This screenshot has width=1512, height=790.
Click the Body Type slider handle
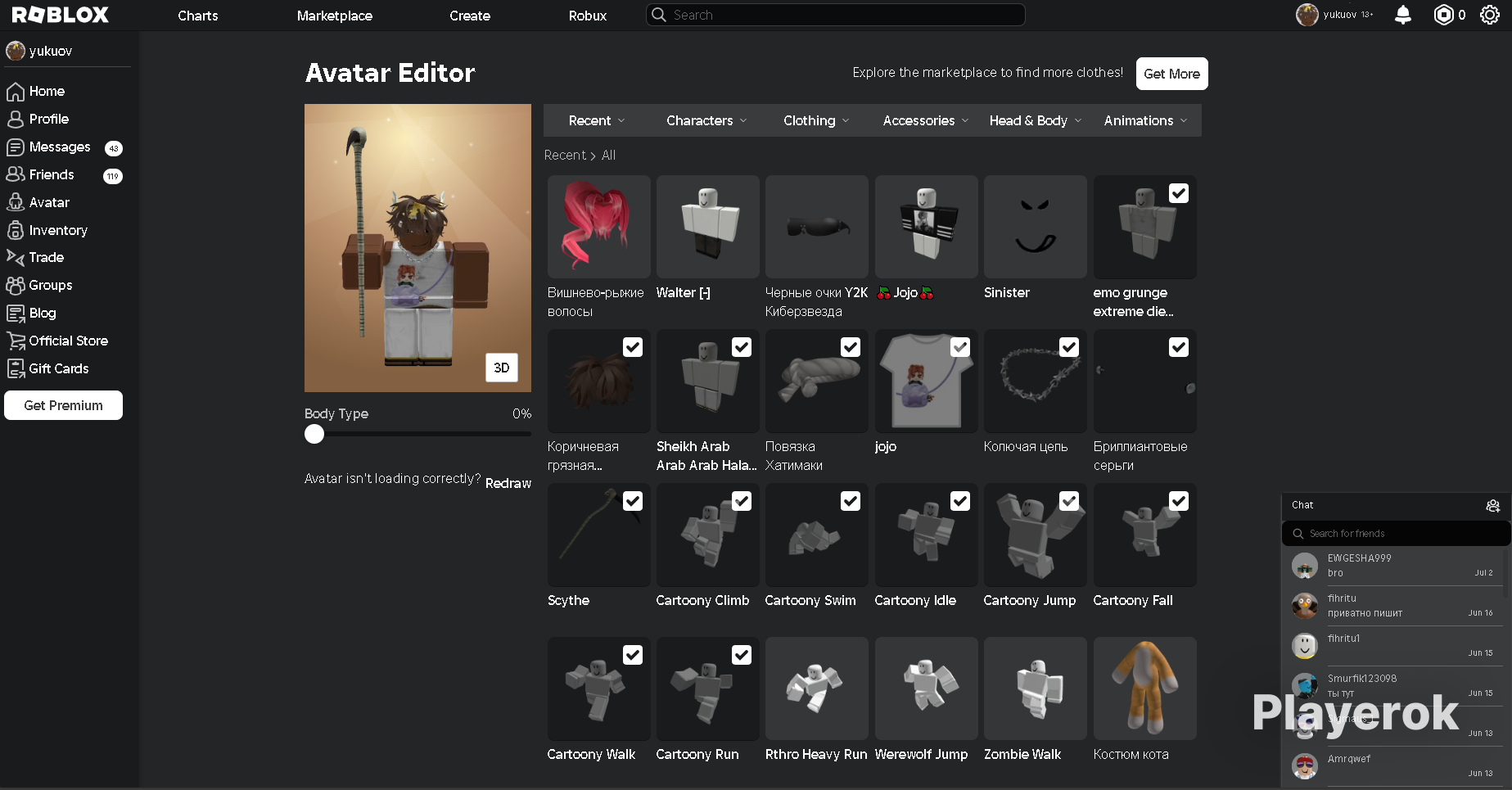(x=314, y=435)
